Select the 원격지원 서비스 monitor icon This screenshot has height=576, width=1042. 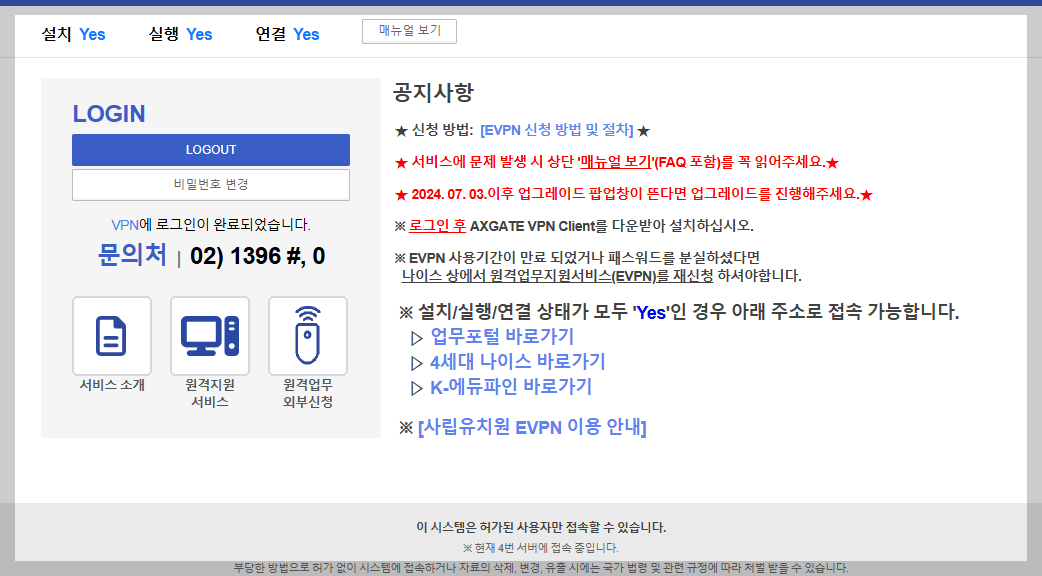(x=209, y=335)
